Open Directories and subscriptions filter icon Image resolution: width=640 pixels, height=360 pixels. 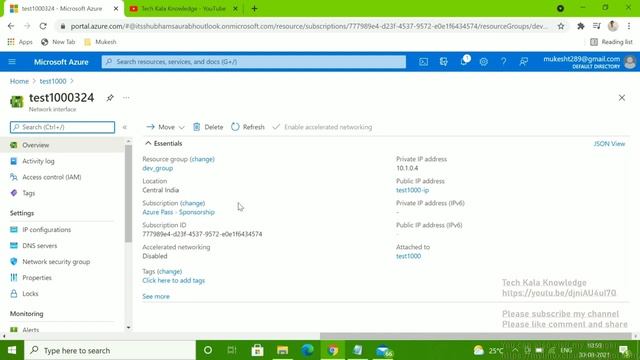coord(443,62)
